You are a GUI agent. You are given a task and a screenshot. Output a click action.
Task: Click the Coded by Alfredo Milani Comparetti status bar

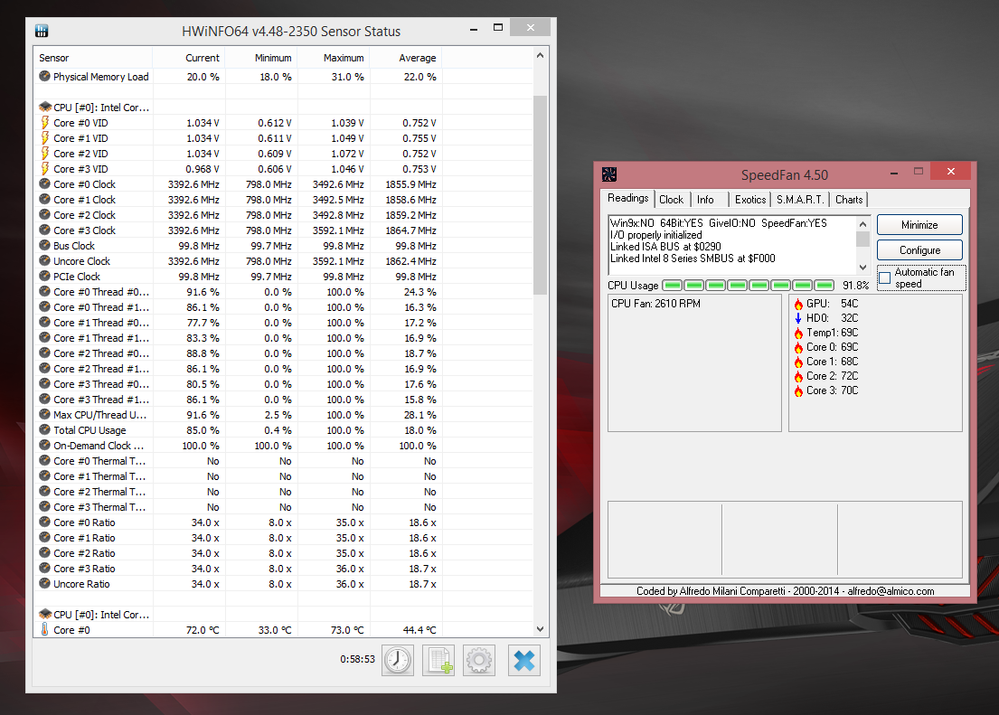coord(785,591)
